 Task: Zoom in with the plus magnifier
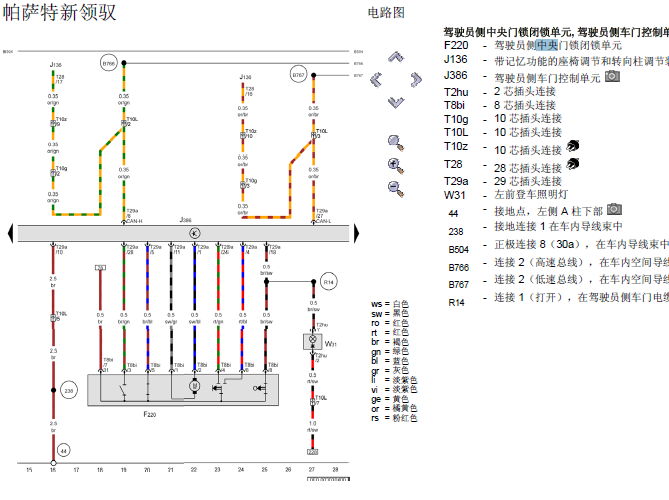396,166
